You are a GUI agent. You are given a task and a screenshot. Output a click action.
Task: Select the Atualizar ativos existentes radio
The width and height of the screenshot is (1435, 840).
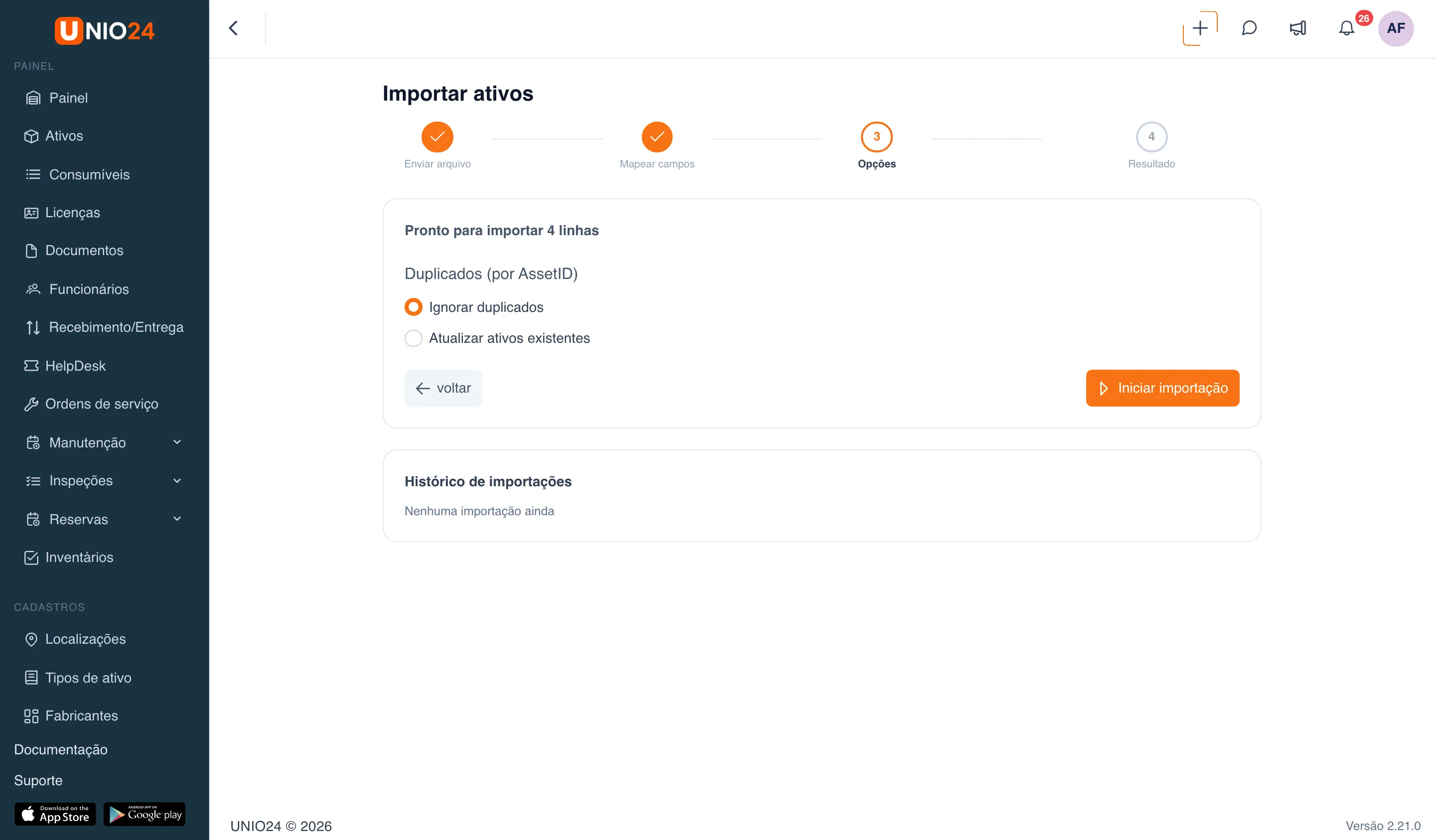(414, 338)
